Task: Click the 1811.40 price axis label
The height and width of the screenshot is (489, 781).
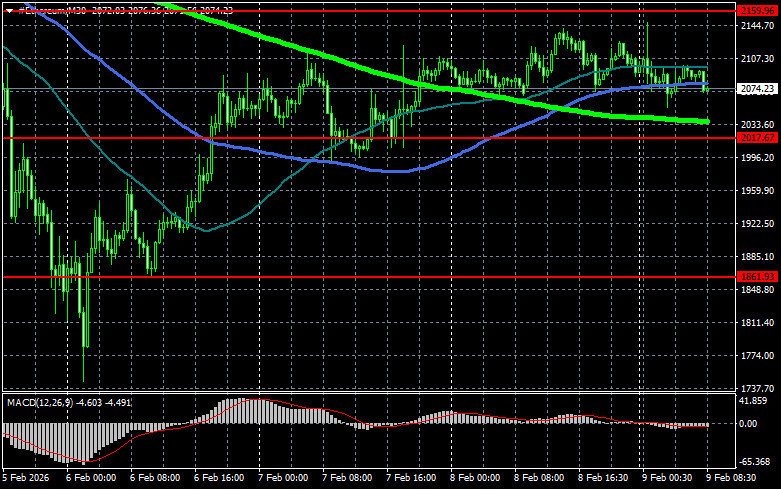Action: (x=757, y=323)
